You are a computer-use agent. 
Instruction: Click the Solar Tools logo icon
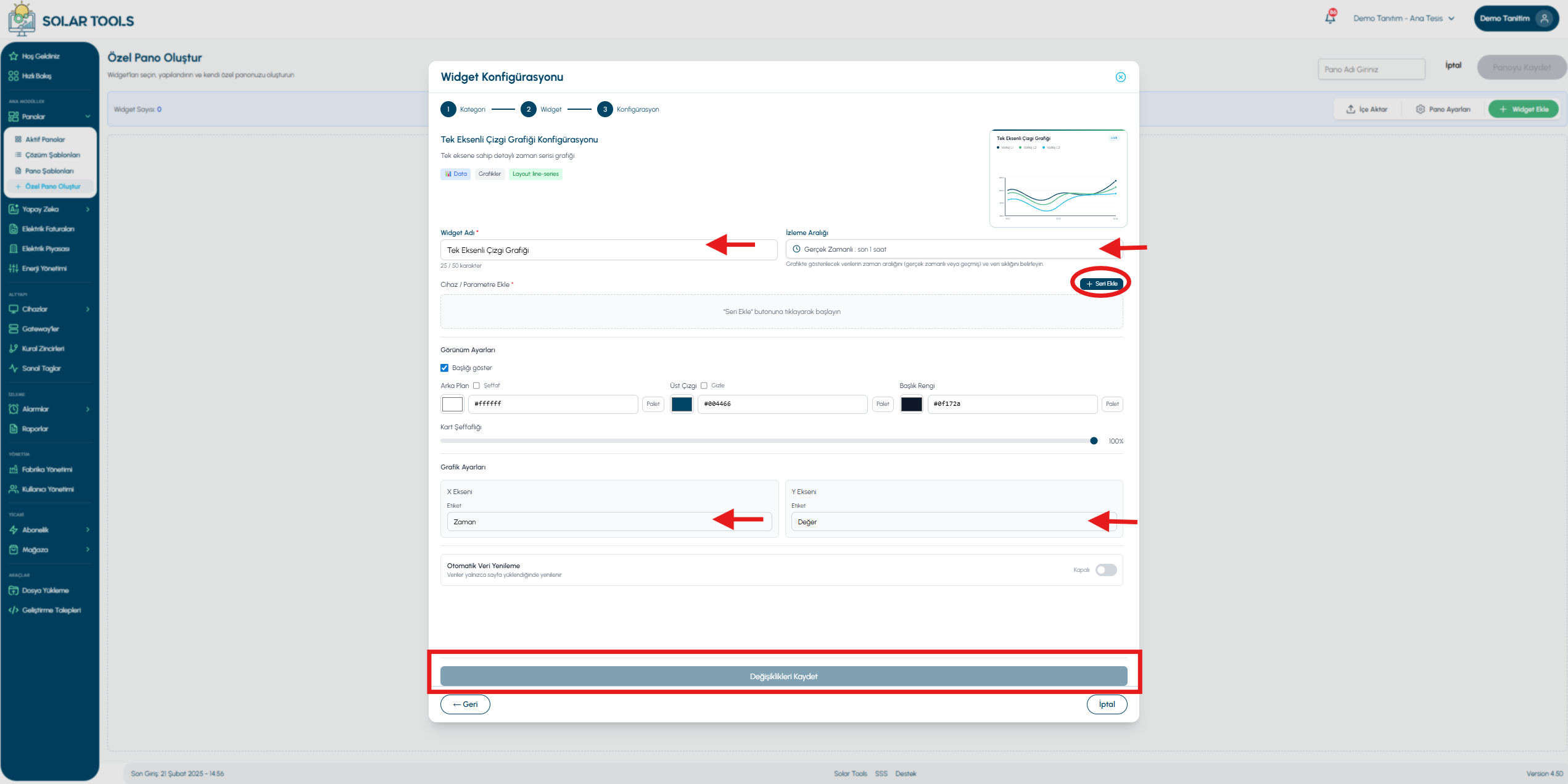point(22,19)
